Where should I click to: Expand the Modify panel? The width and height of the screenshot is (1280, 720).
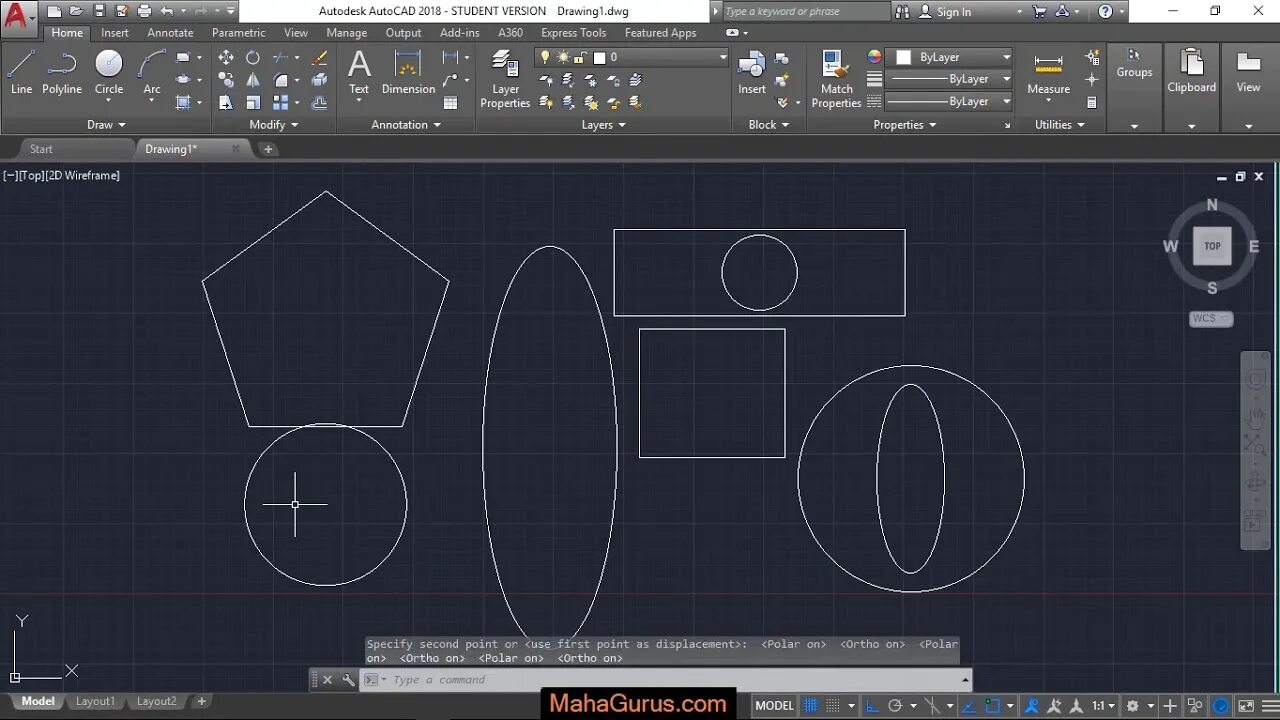(x=273, y=125)
